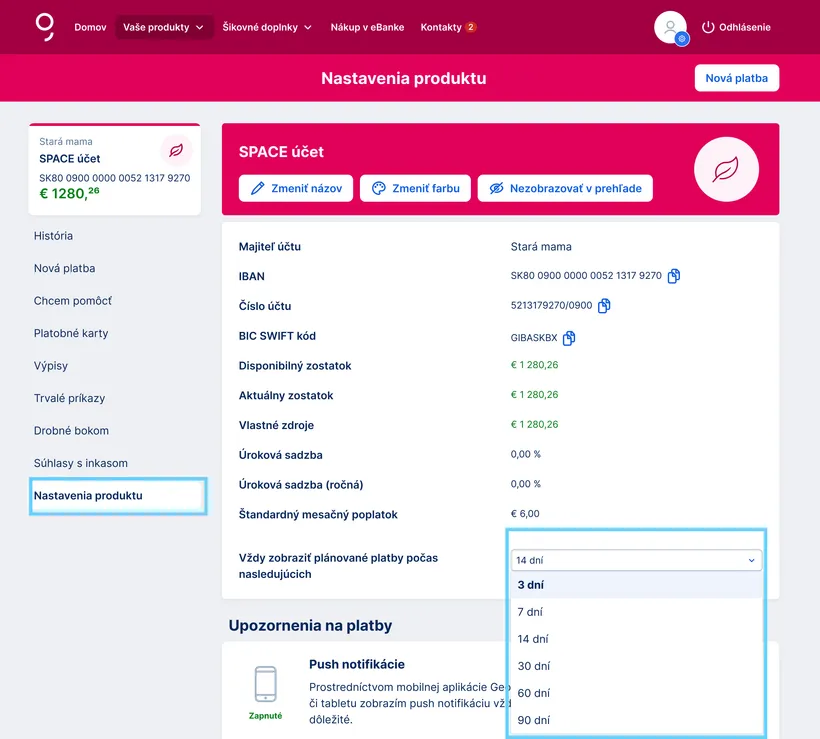Choose 7 dní from the list
Image resolution: width=820 pixels, height=739 pixels.
coord(530,612)
